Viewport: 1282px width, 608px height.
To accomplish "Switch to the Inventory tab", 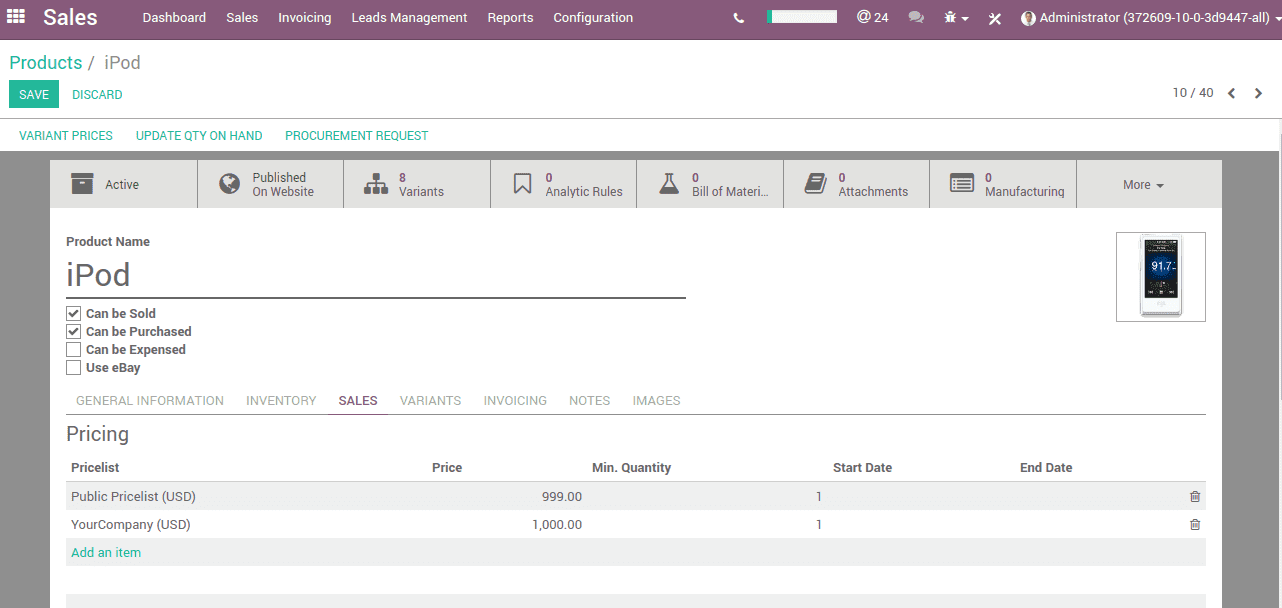I will (x=281, y=400).
